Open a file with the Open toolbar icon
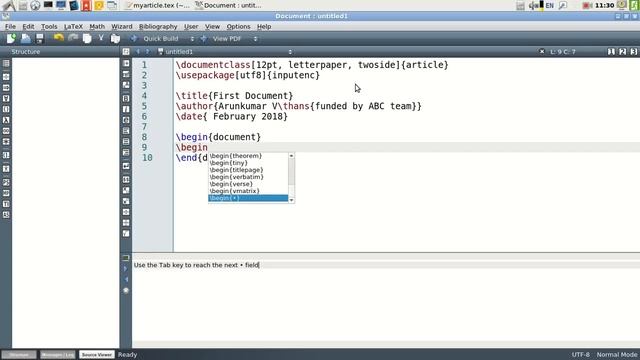 26,38
